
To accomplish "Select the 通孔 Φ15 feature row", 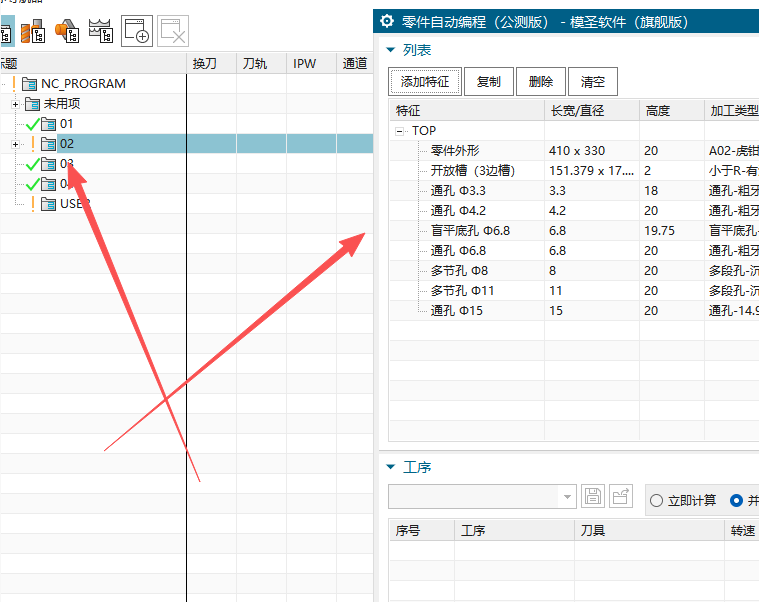I will click(x=456, y=311).
